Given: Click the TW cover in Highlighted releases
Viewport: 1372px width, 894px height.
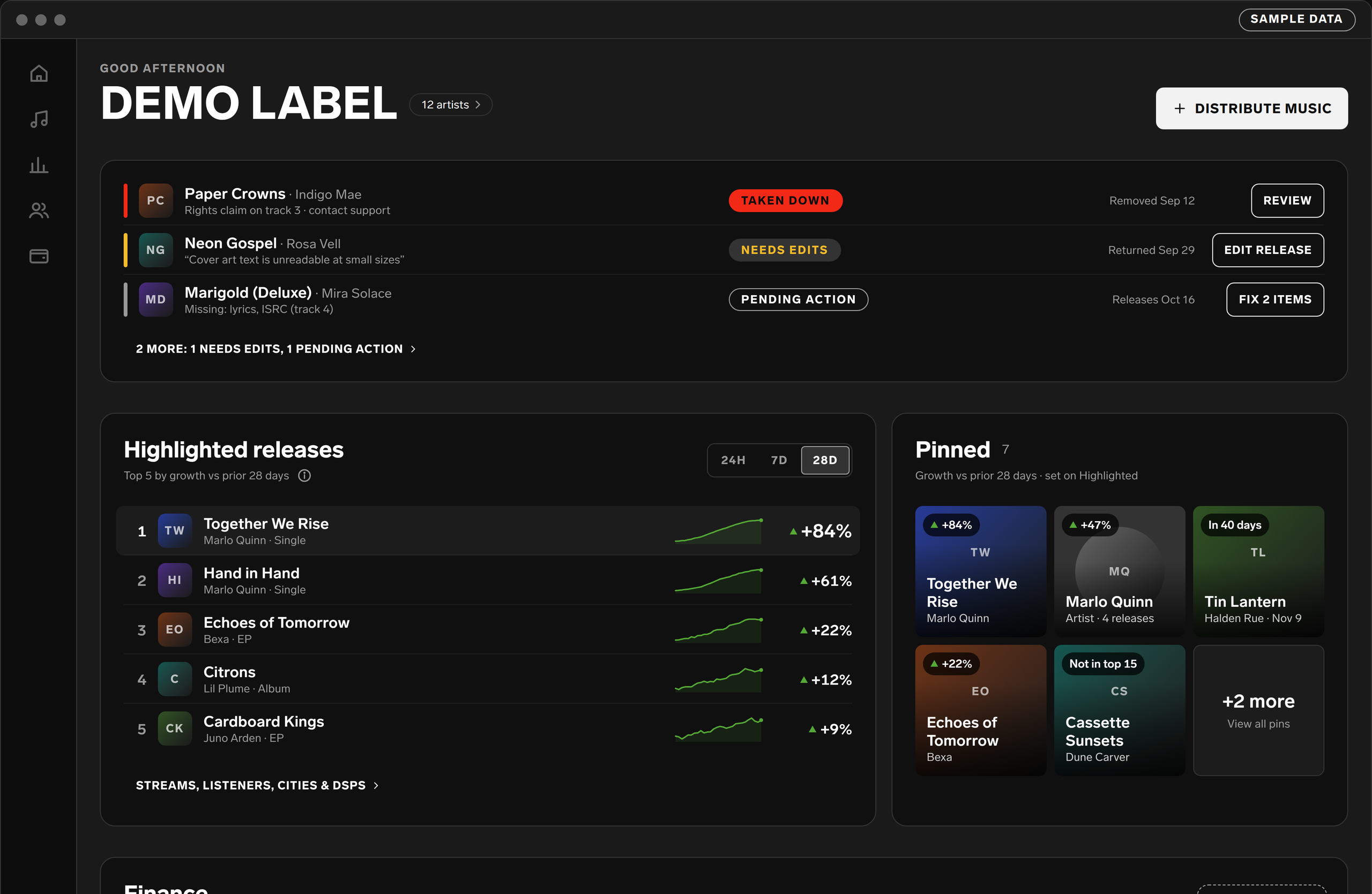Looking at the screenshot, I should (175, 530).
